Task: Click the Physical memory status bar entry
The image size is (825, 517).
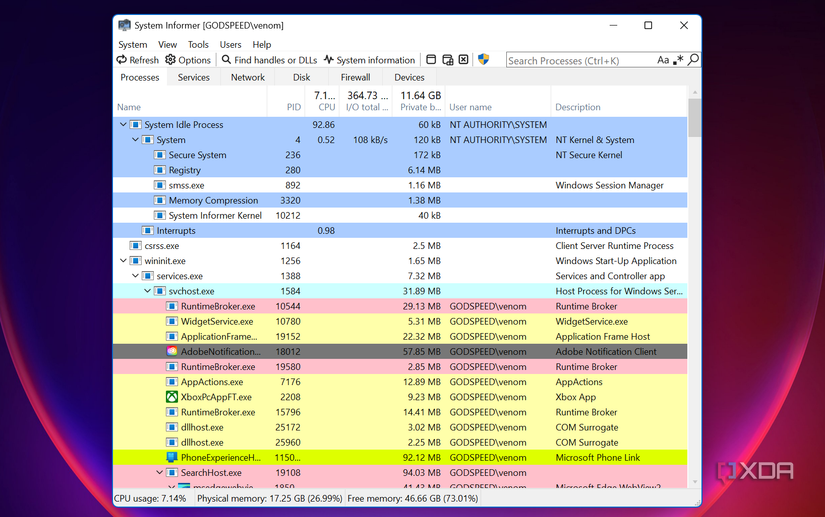Action: (x=269, y=499)
